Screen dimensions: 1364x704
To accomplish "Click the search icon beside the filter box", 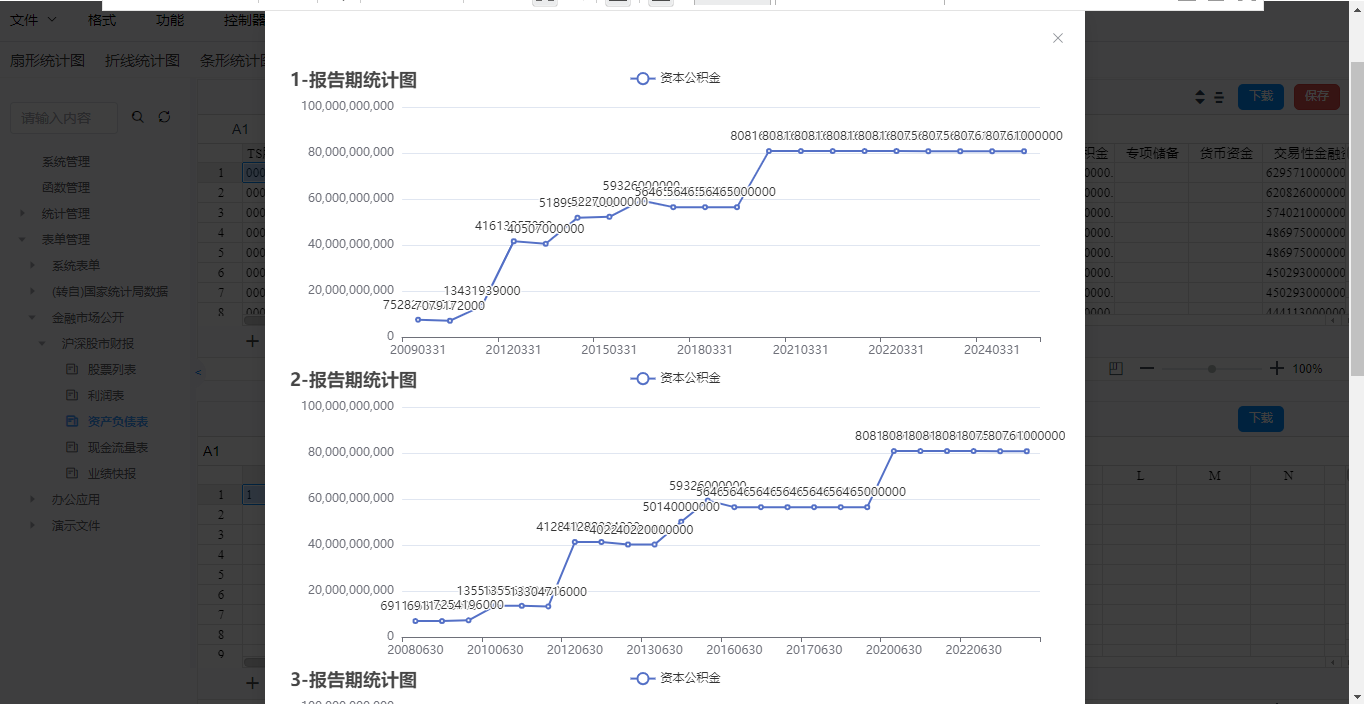I will (138, 117).
